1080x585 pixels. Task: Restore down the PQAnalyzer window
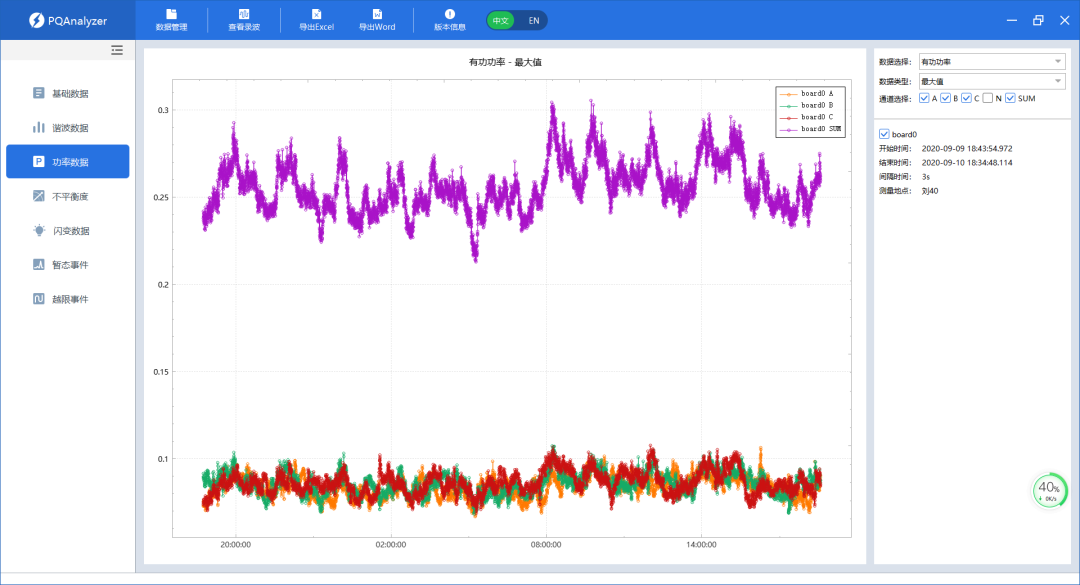pyautogui.click(x=1038, y=21)
